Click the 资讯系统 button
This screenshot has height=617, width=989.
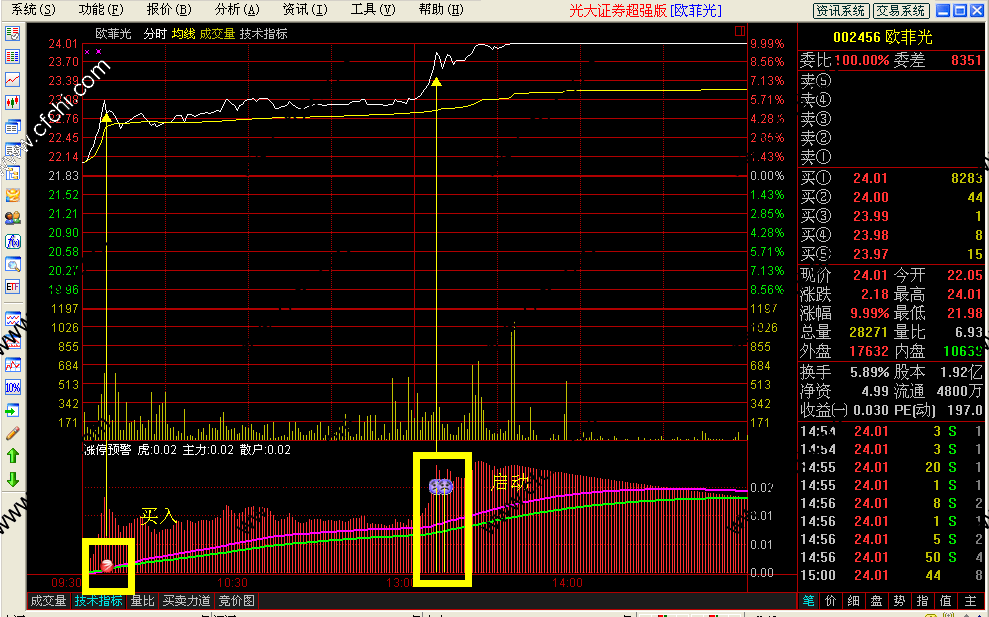840,11
